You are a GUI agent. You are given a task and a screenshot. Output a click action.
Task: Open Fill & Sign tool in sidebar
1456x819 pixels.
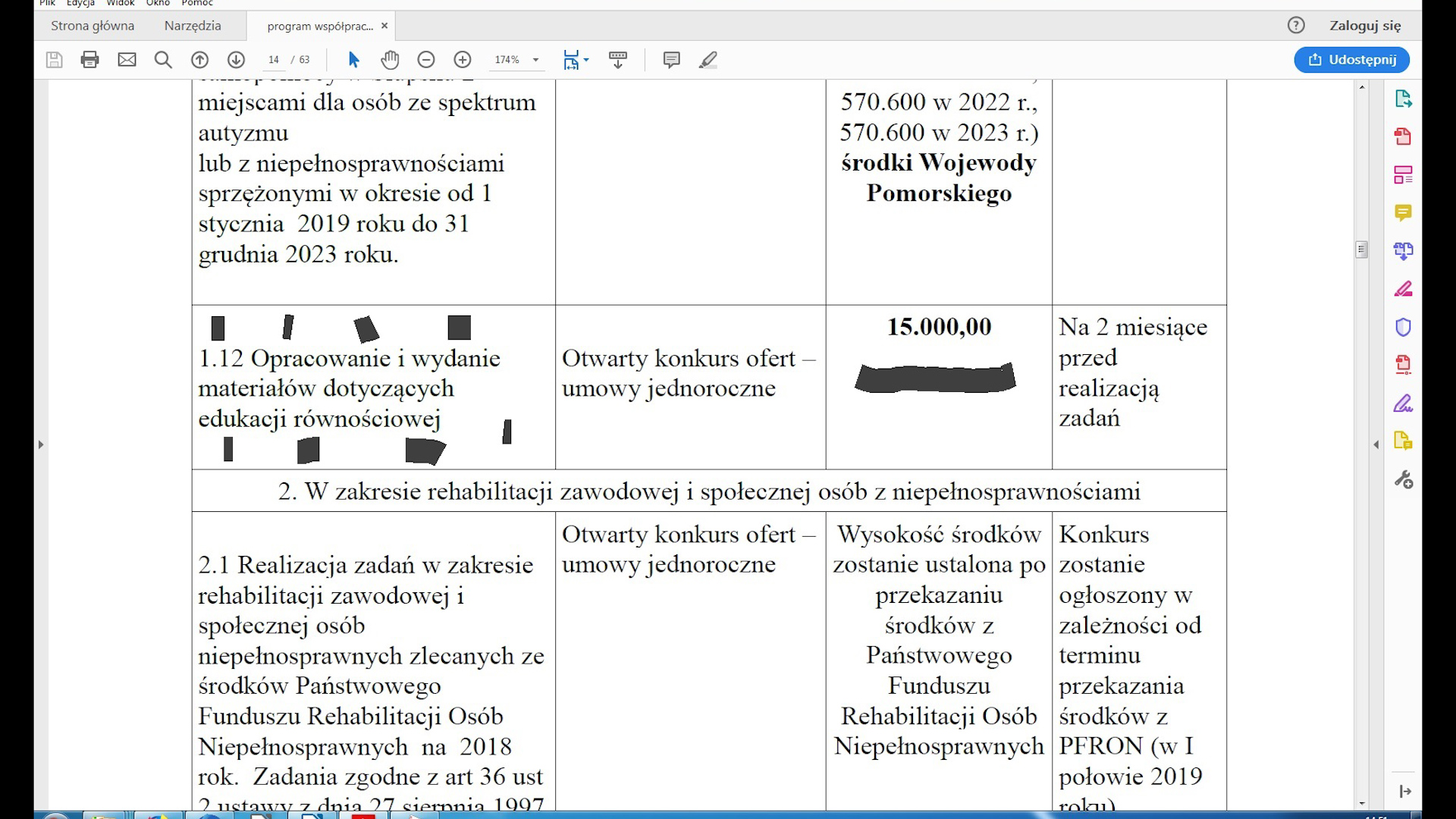click(1403, 403)
